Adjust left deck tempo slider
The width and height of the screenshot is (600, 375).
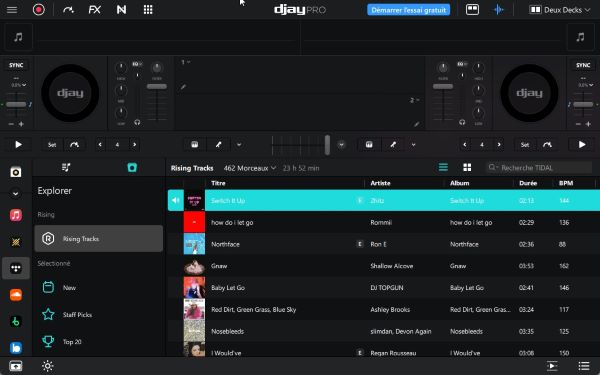click(16, 104)
